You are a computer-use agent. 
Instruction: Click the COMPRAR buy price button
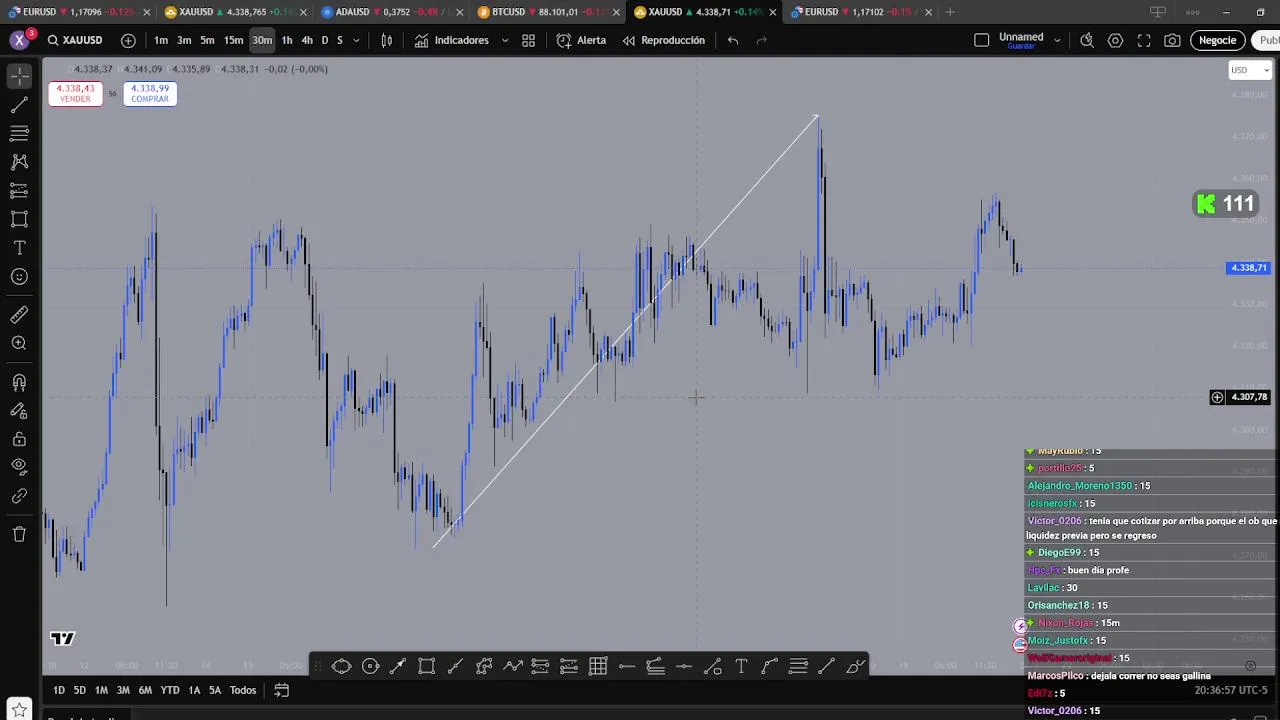(x=150, y=93)
